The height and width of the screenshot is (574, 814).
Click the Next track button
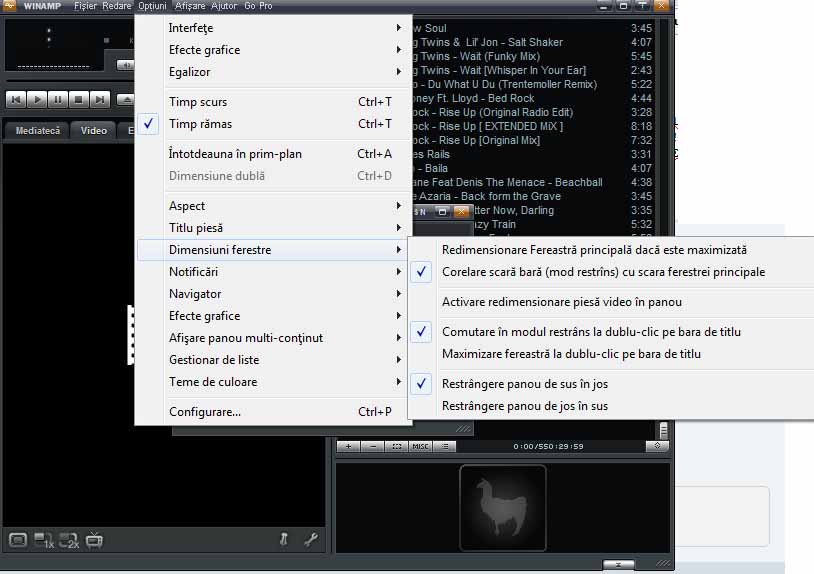(99, 99)
